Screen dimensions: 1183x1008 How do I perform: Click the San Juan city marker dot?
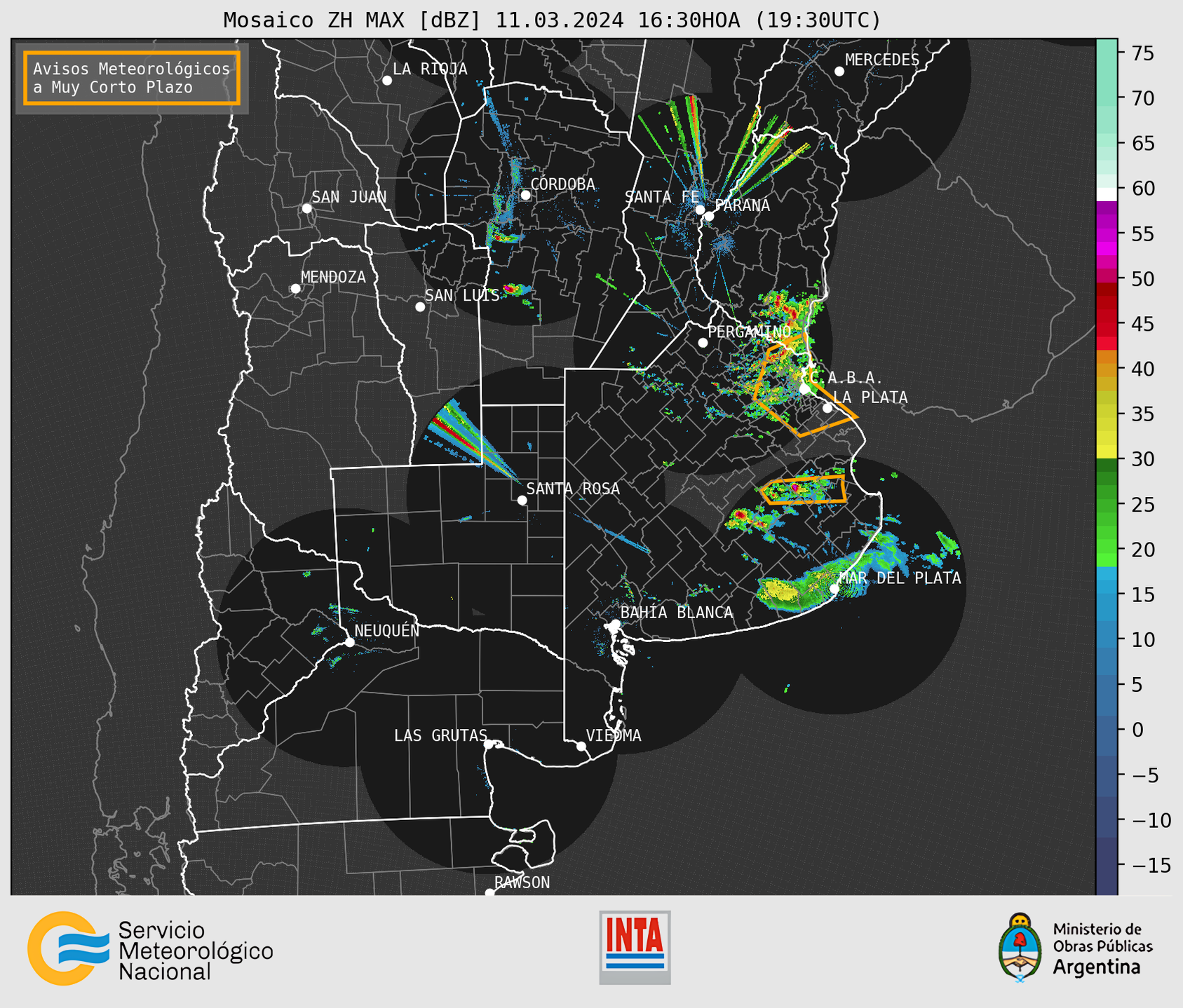pyautogui.click(x=306, y=208)
